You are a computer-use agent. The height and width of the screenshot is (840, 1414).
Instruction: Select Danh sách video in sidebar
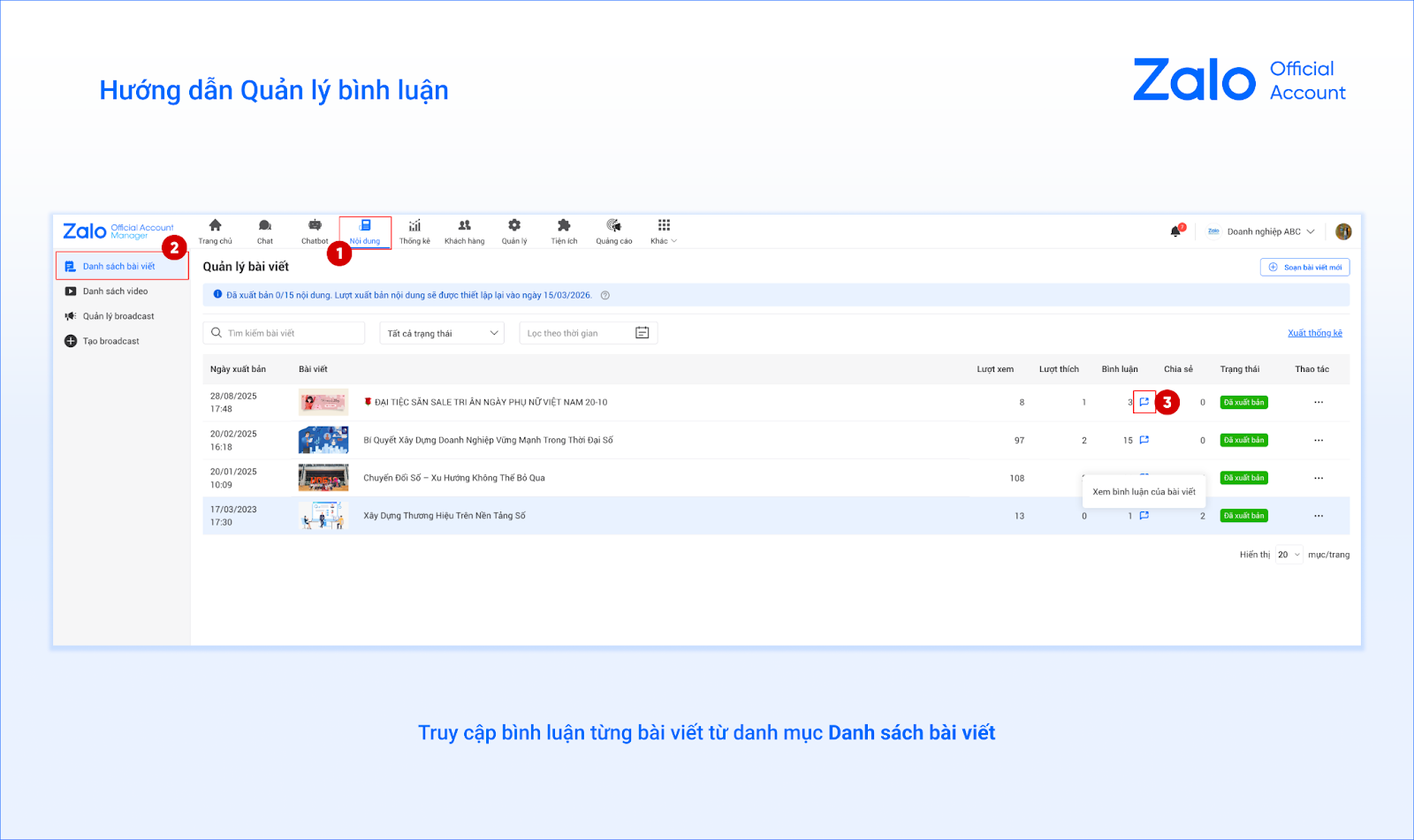pos(115,291)
